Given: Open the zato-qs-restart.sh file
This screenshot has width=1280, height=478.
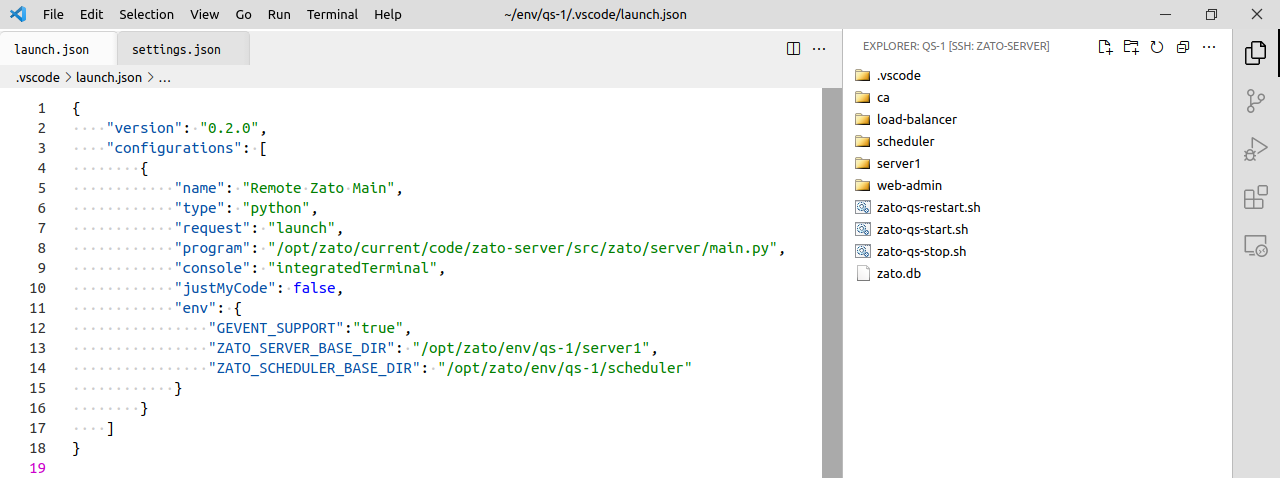Looking at the screenshot, I should pyautogui.click(x=927, y=207).
